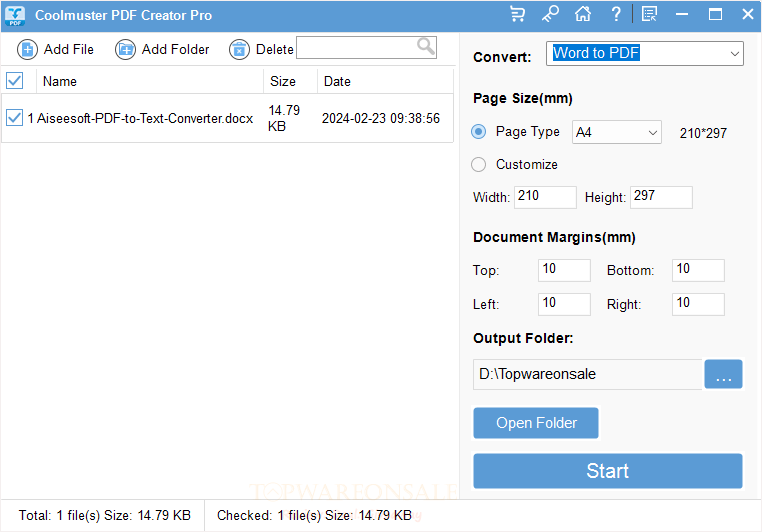762x532 pixels.
Task: Click the Start button
Action: coord(607,471)
